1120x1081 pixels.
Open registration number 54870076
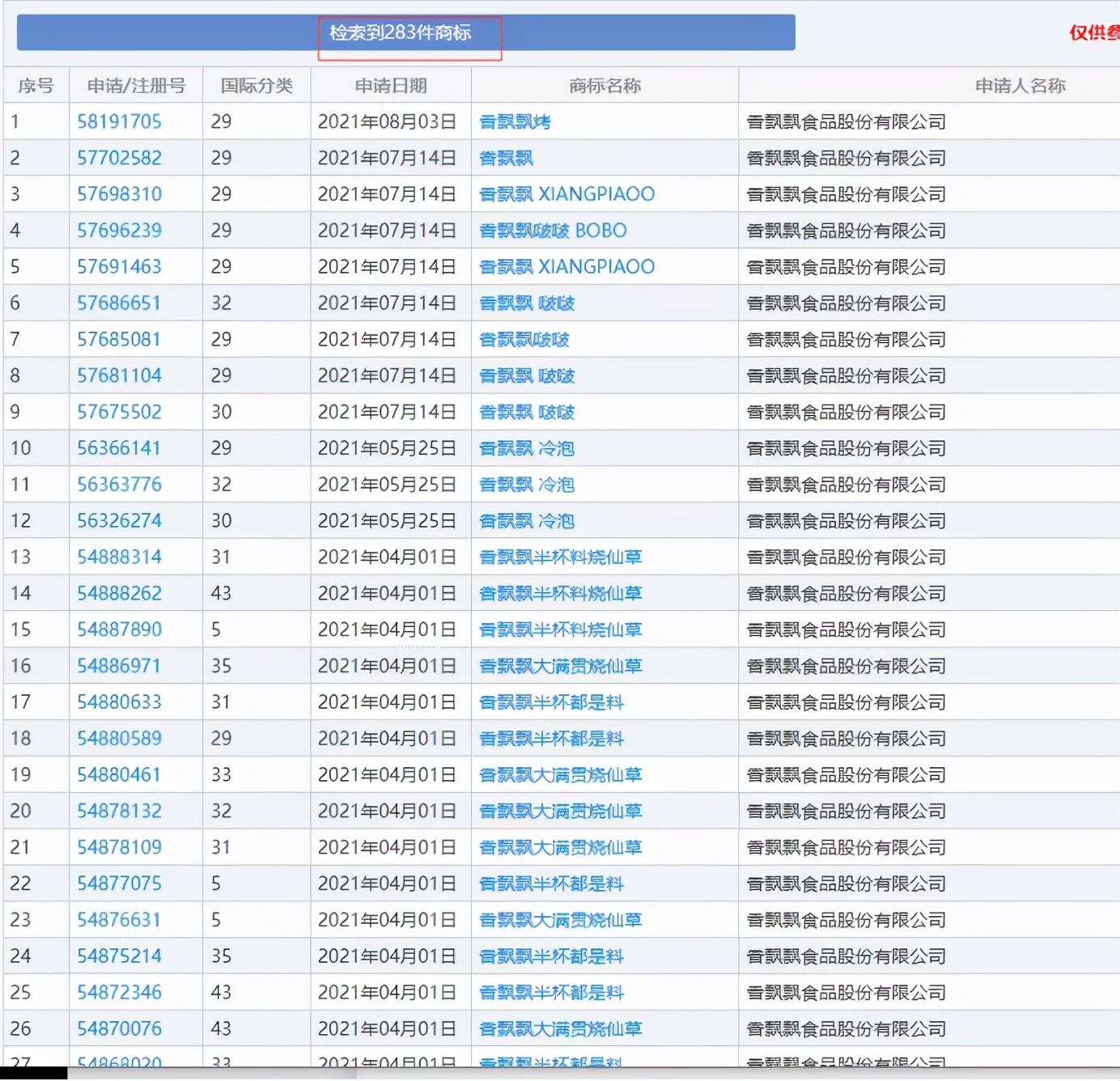tap(119, 1029)
